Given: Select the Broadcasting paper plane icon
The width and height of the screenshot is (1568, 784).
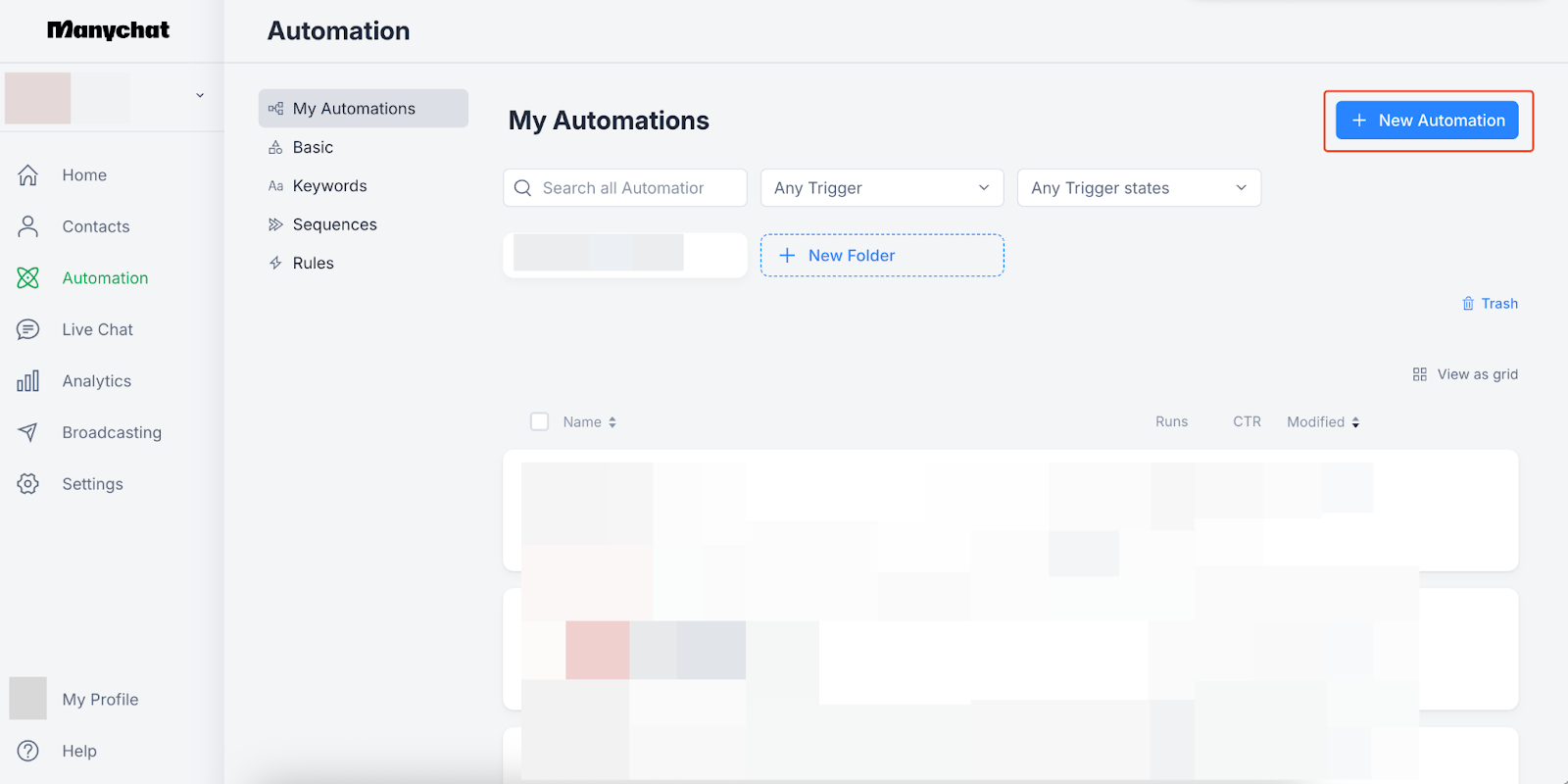Looking at the screenshot, I should coord(27,432).
